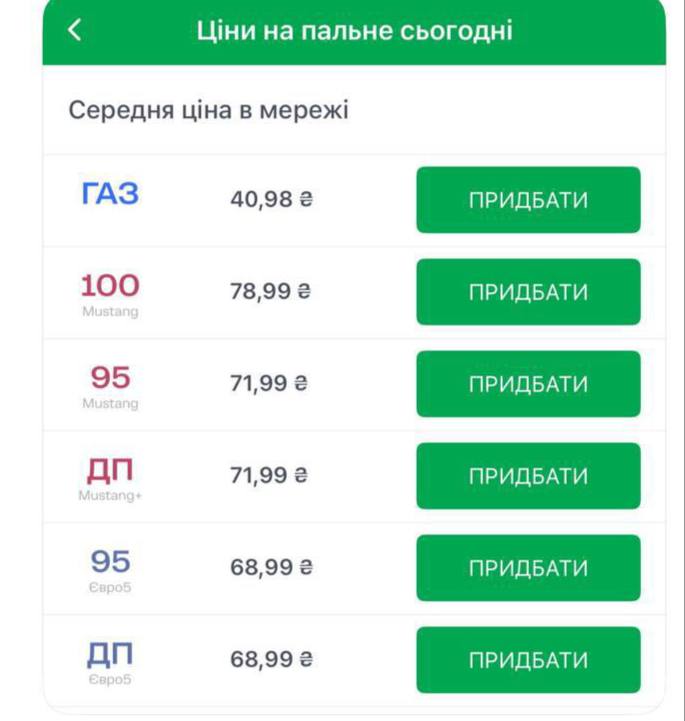Choose the ДП Євро5 diesel icon
This screenshot has width=685, height=721.
(110, 661)
